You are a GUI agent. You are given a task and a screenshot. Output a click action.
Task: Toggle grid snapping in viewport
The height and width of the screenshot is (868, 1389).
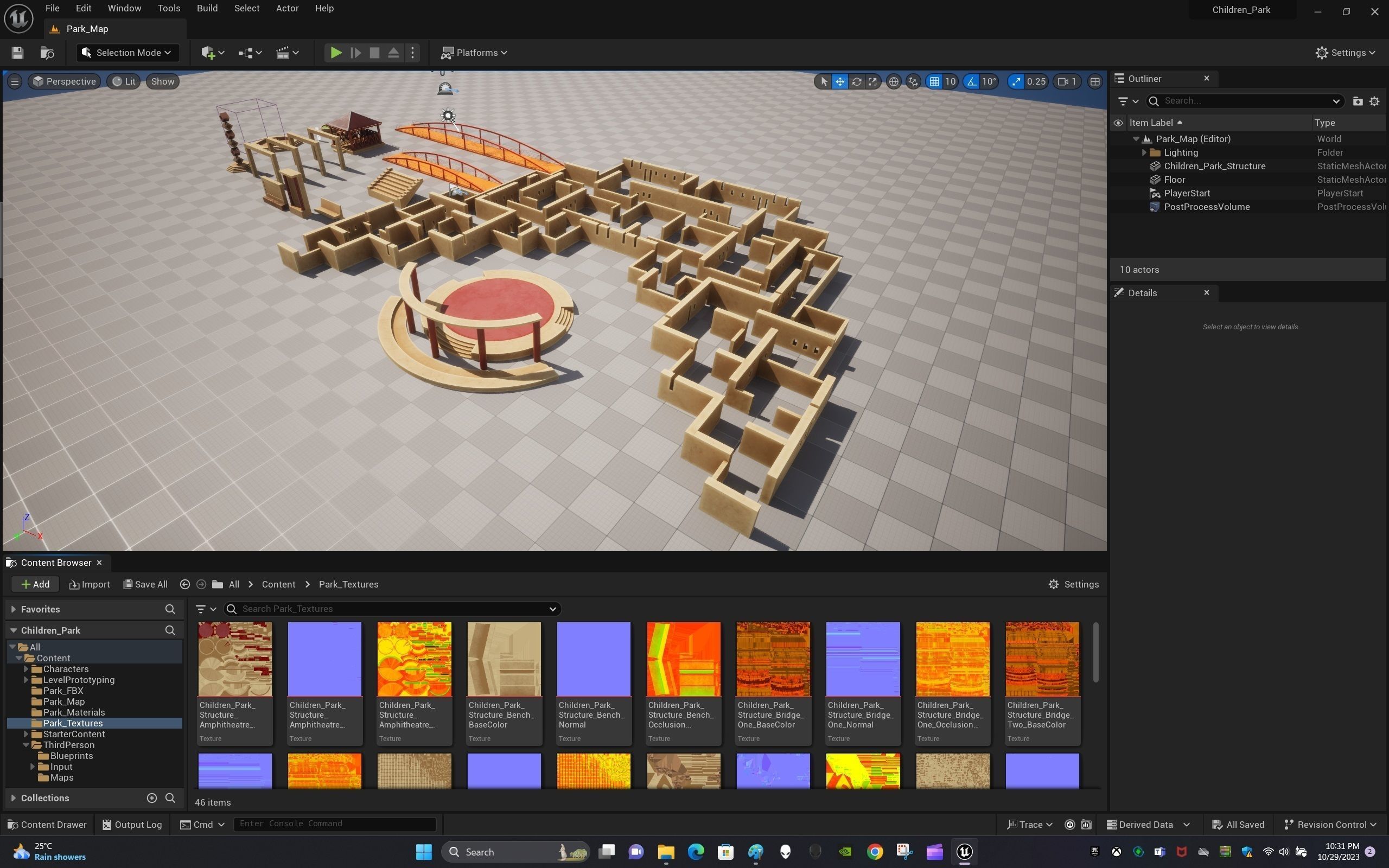(x=934, y=81)
